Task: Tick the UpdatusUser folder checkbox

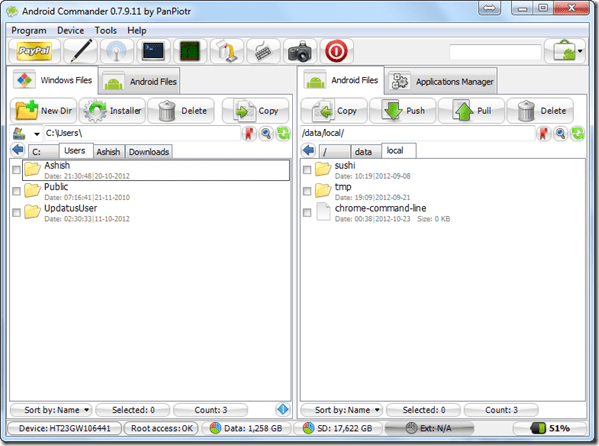Action: [x=16, y=212]
